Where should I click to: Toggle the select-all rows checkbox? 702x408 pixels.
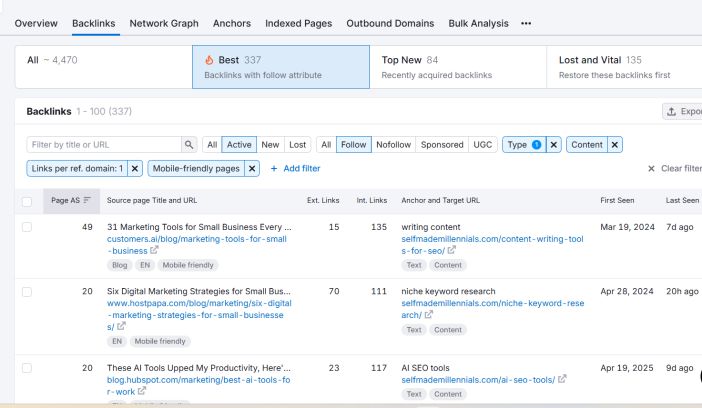[x=27, y=201]
